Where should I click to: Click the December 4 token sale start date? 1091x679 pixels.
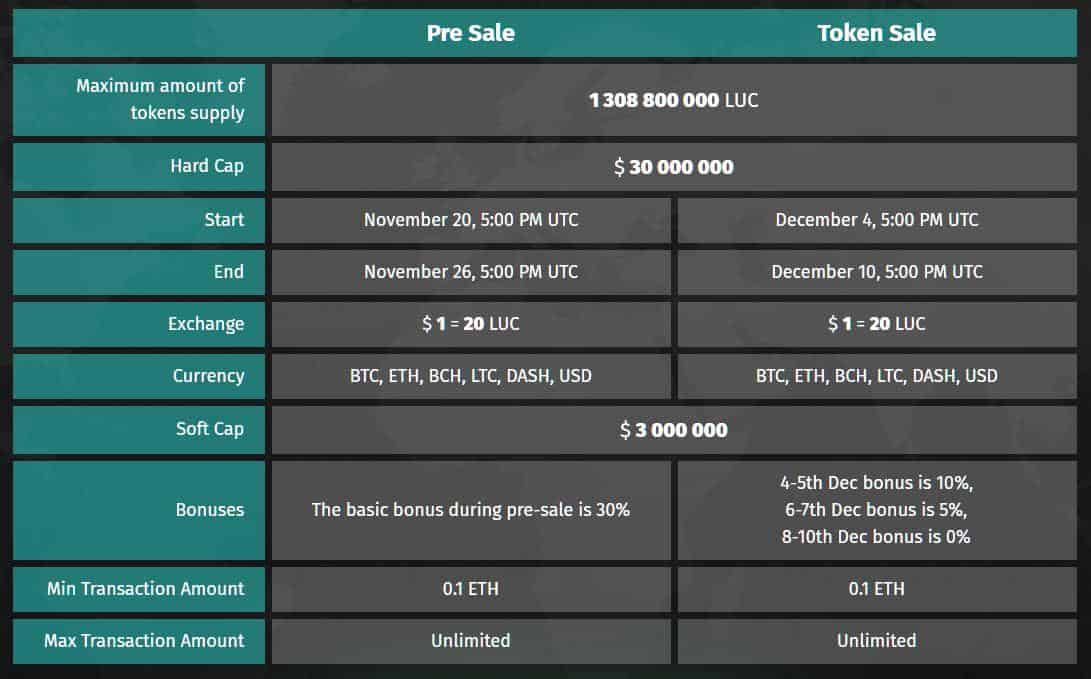pyautogui.click(x=877, y=220)
